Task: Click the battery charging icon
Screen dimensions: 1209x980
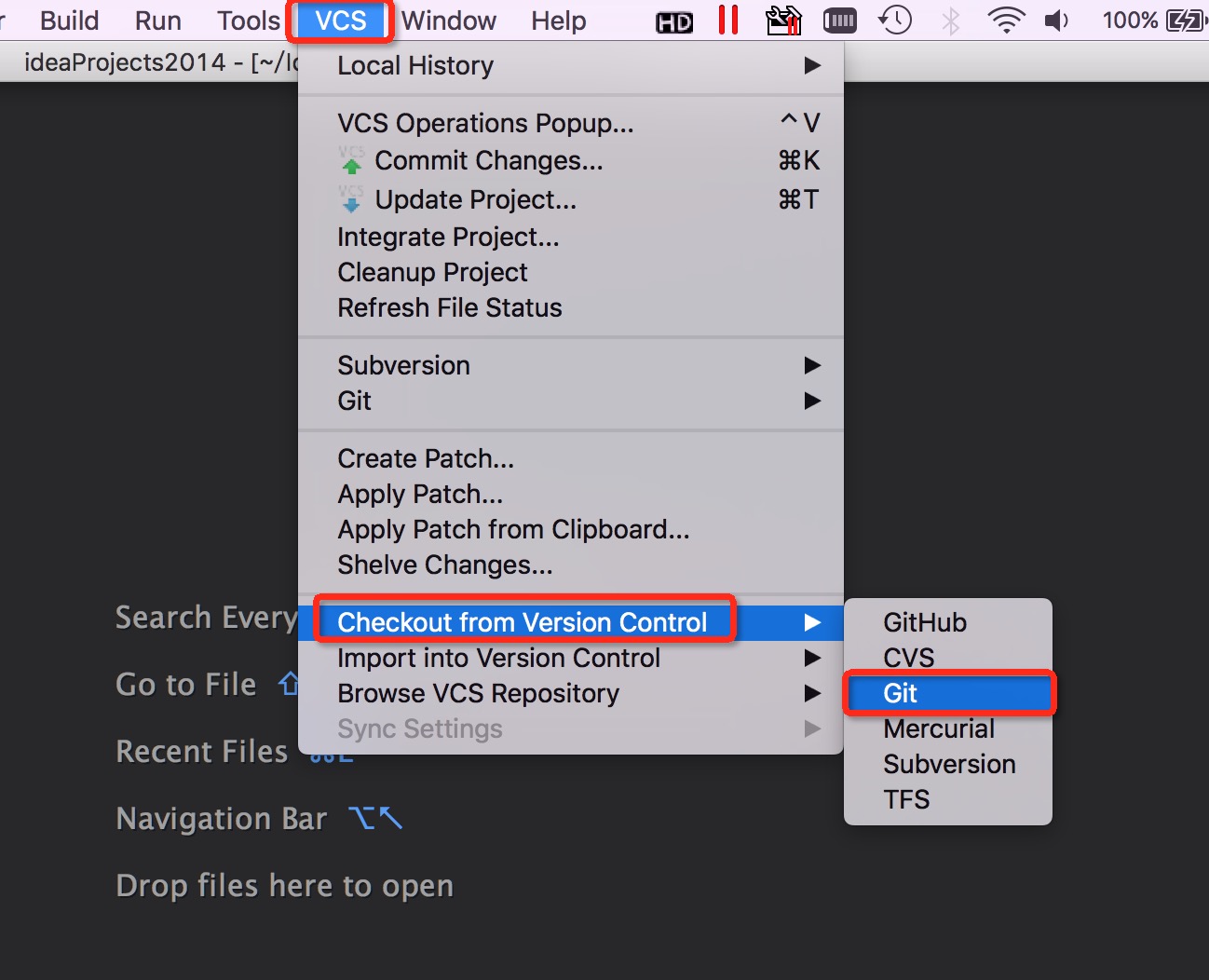Action: click(x=1185, y=20)
